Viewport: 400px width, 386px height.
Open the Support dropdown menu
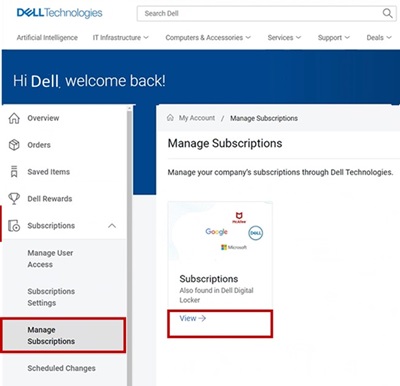point(334,38)
